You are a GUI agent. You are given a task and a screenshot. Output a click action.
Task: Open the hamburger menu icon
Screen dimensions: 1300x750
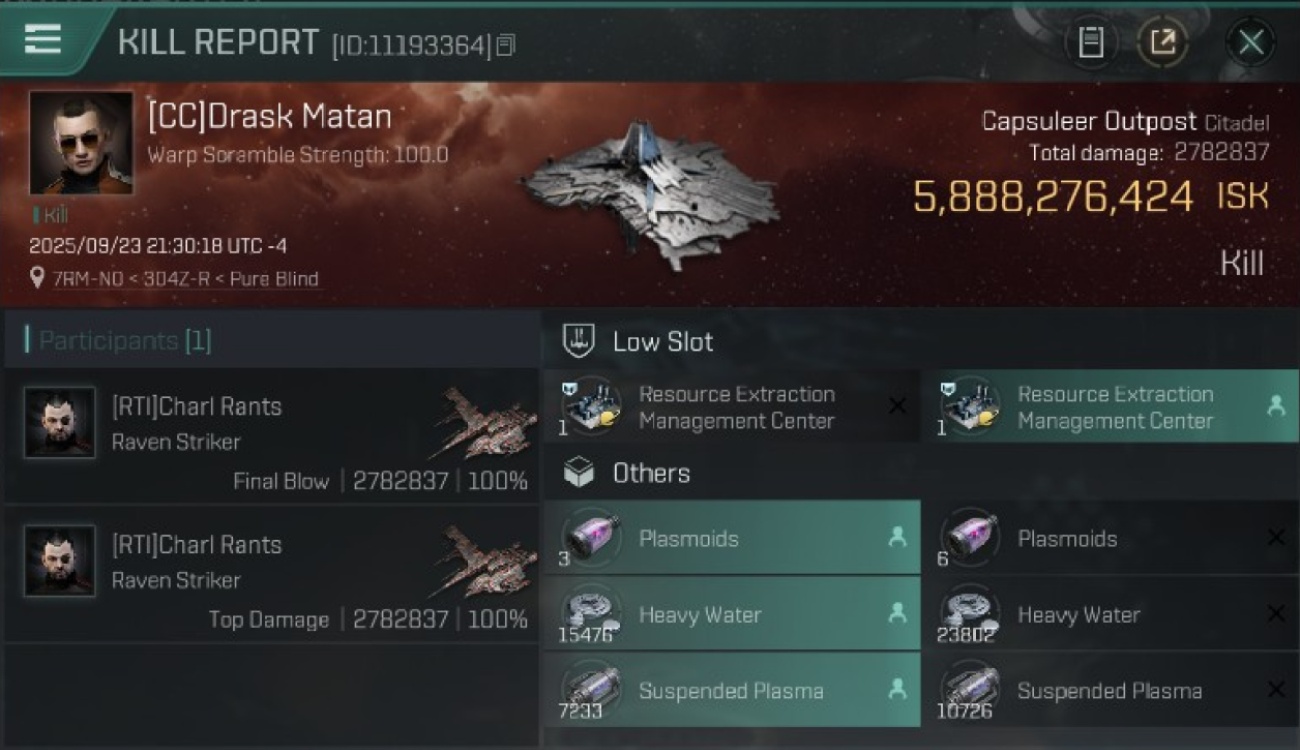[x=42, y=40]
